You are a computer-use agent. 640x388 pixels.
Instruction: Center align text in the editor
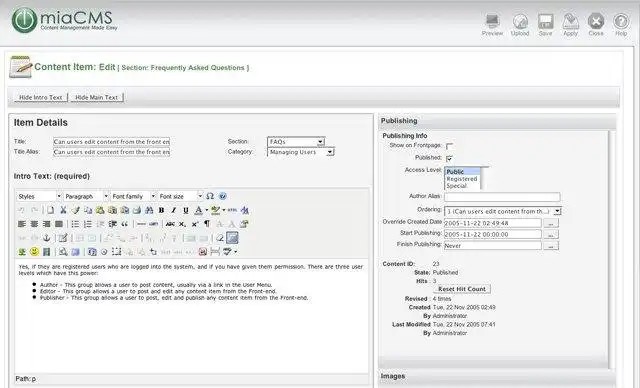[34, 224]
